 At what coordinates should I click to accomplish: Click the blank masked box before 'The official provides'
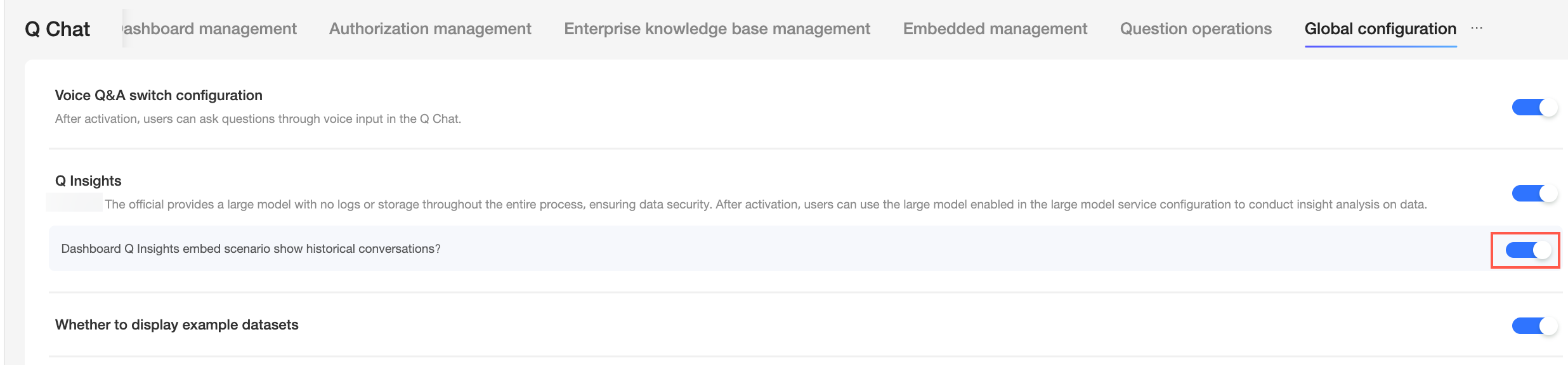pos(74,203)
